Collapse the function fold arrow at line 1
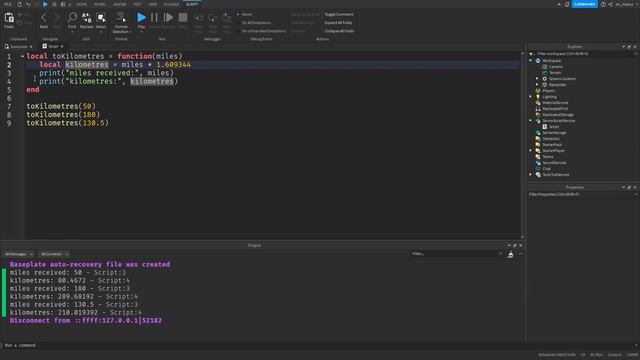 click(22, 56)
